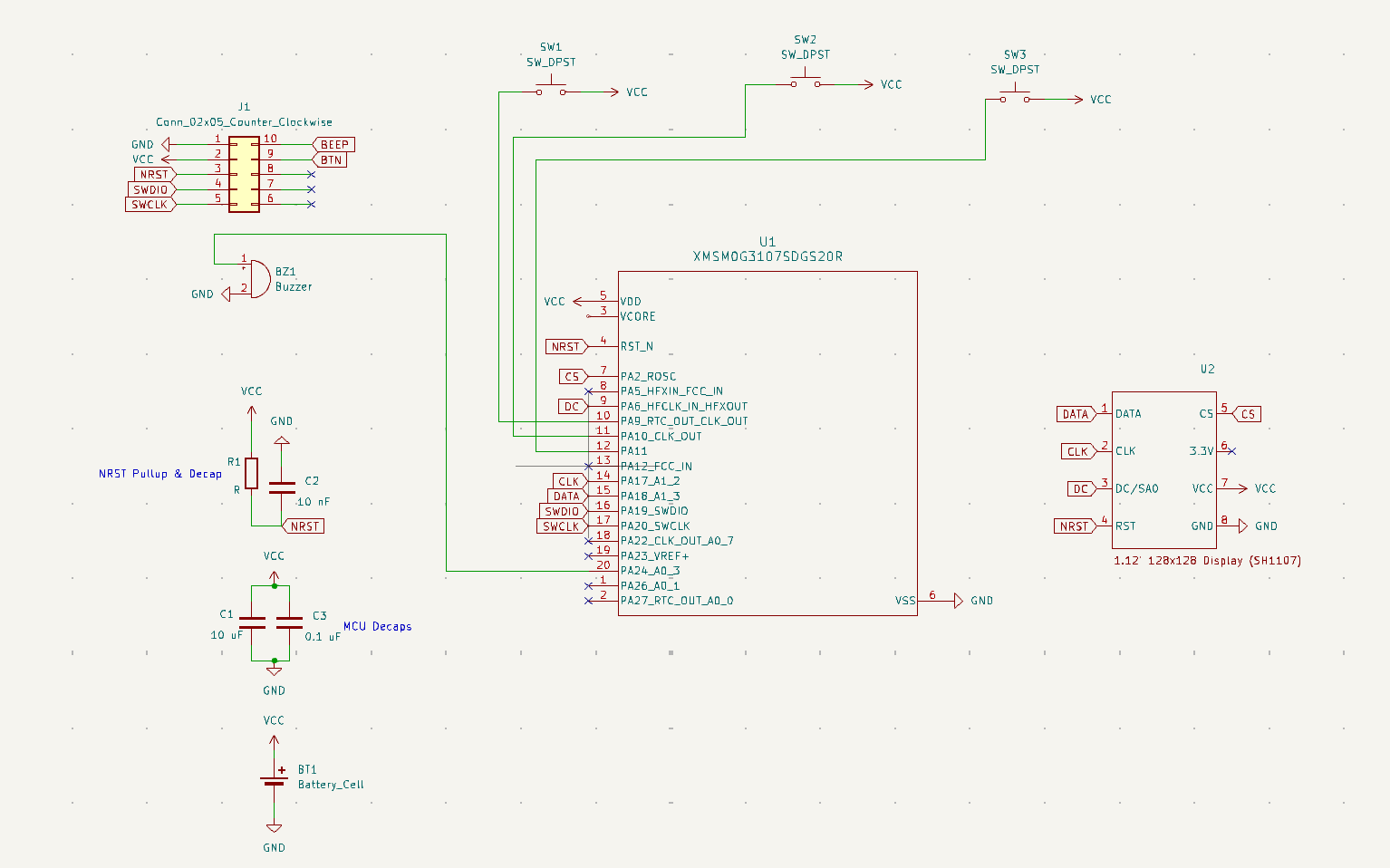This screenshot has height=868, width=1390.
Task: Click the VCC arrow on U2 pin 7
Action: click(1240, 488)
